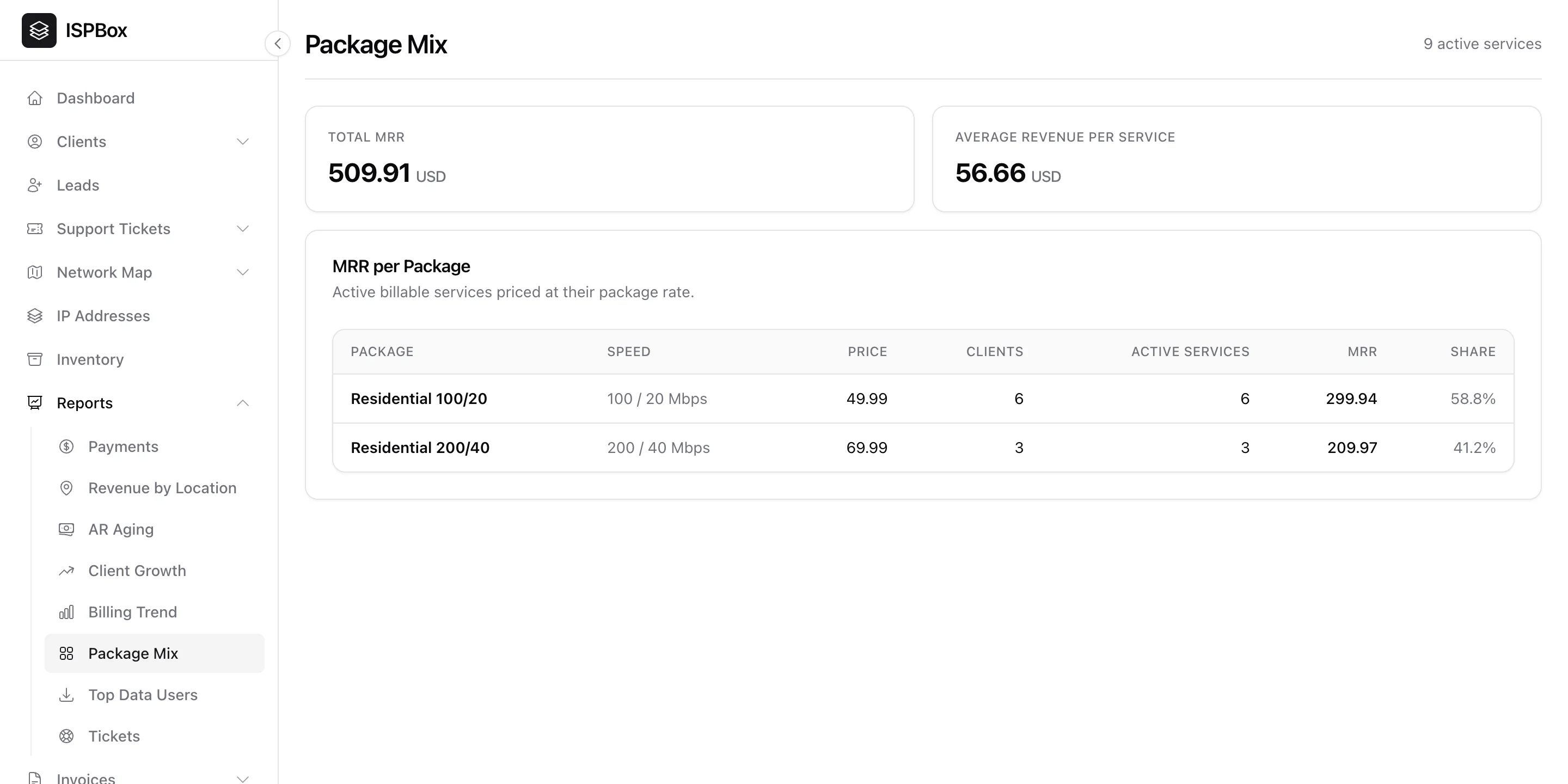Image resolution: width=1568 pixels, height=784 pixels.
Task: Click the Reports presentation icon
Action: 35,403
